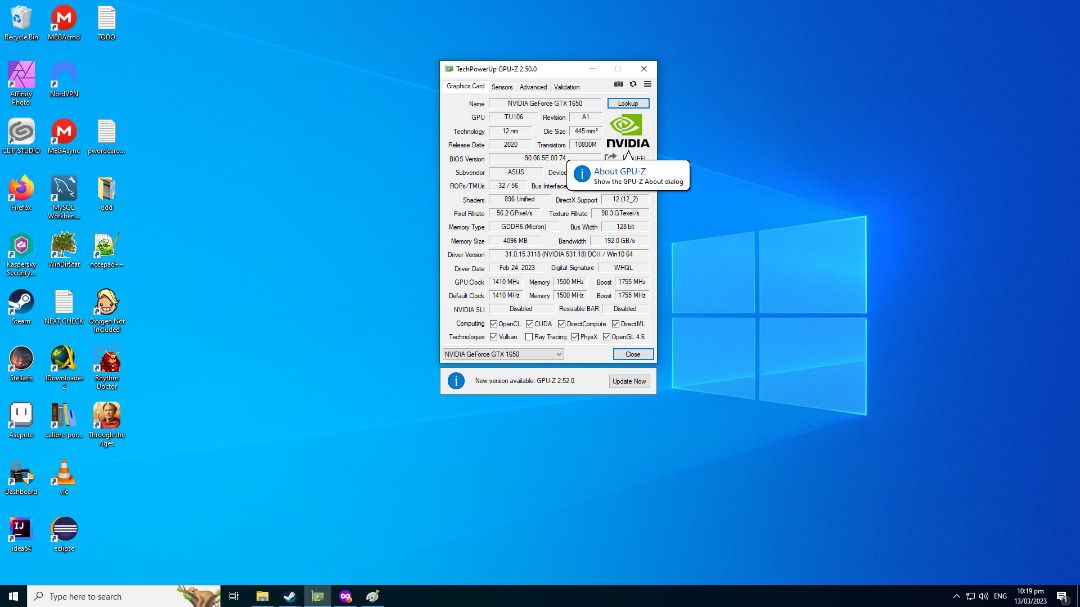This screenshot has width=1080, height=607.
Task: Toggle the PhysX checkbox
Action: [574, 337]
